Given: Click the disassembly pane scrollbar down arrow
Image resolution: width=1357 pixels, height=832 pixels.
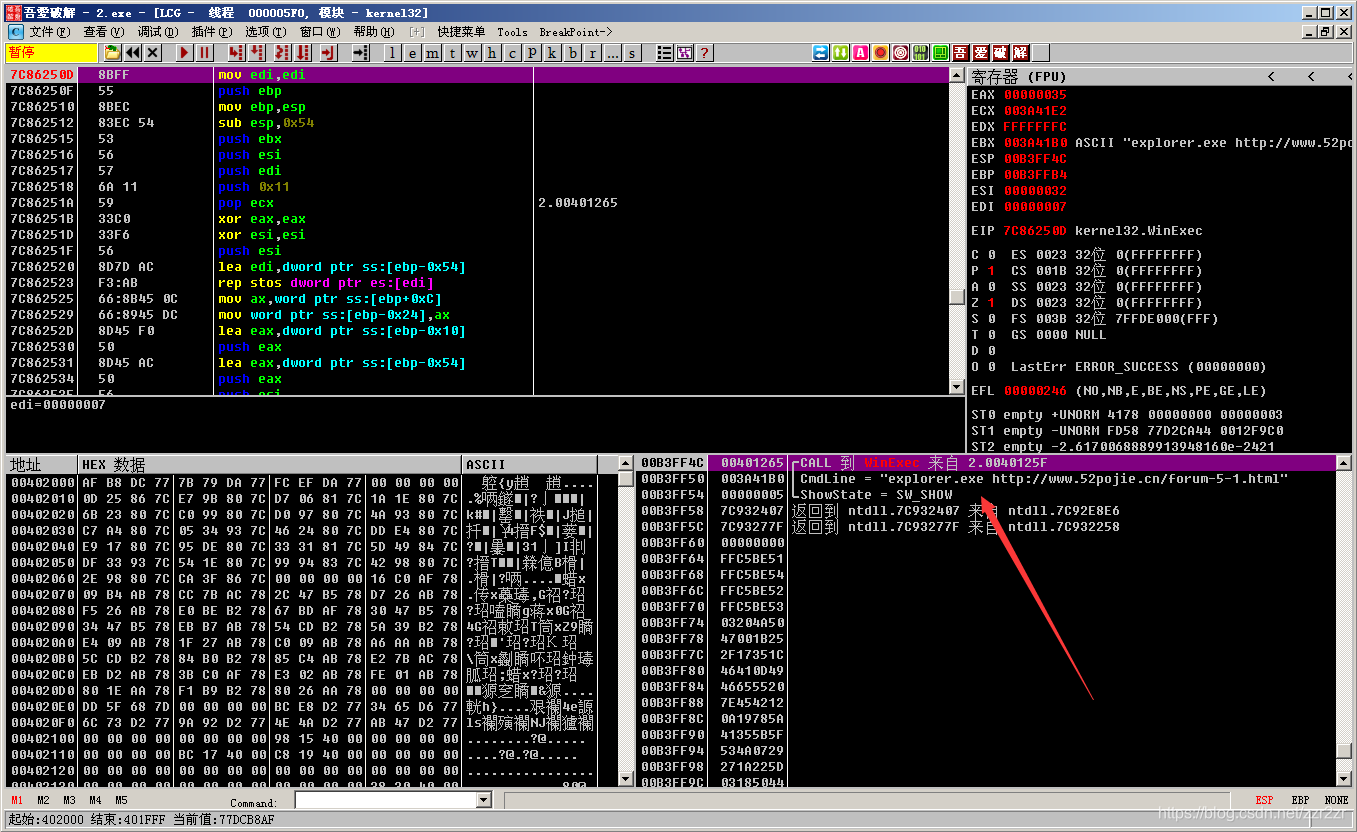Looking at the screenshot, I should point(956,387).
